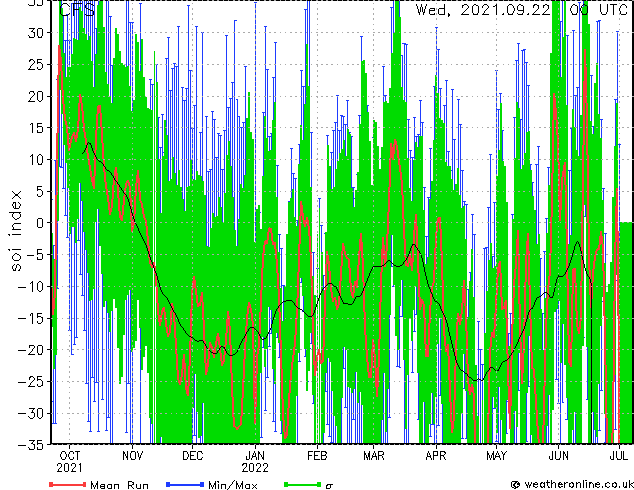Click the MAR x-axis label

pyautogui.click(x=374, y=456)
